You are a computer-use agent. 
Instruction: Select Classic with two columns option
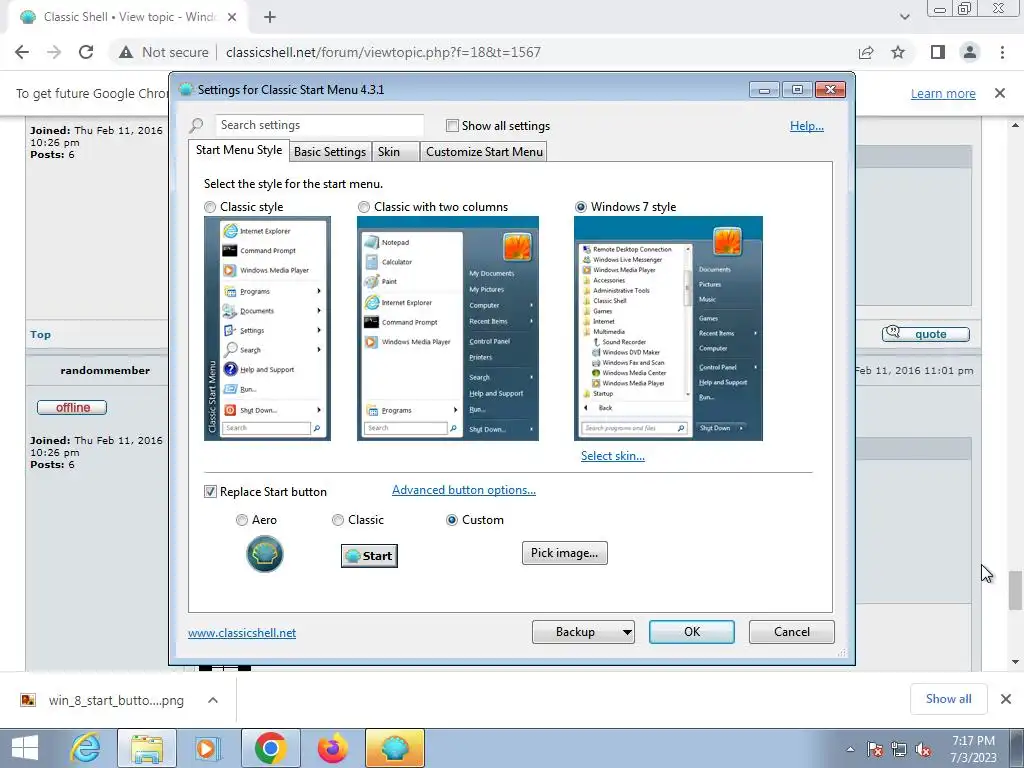(364, 207)
